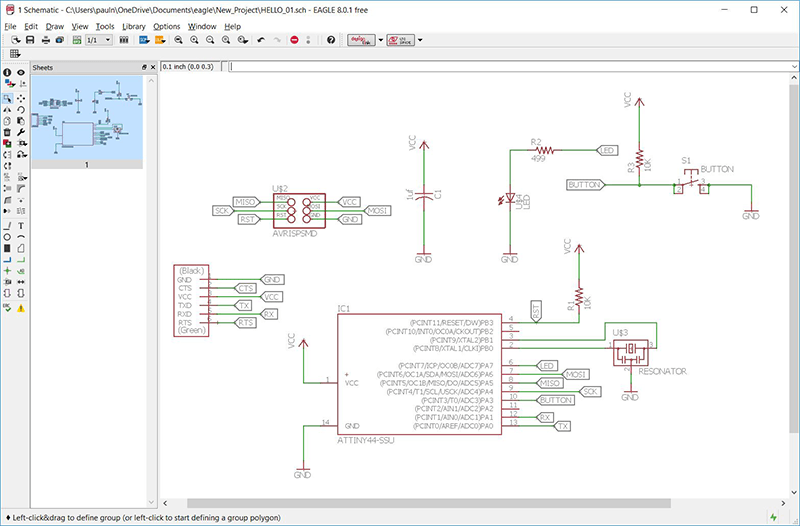
Task: Toggle layer visibility with the eye icon
Action: [x=21, y=73]
